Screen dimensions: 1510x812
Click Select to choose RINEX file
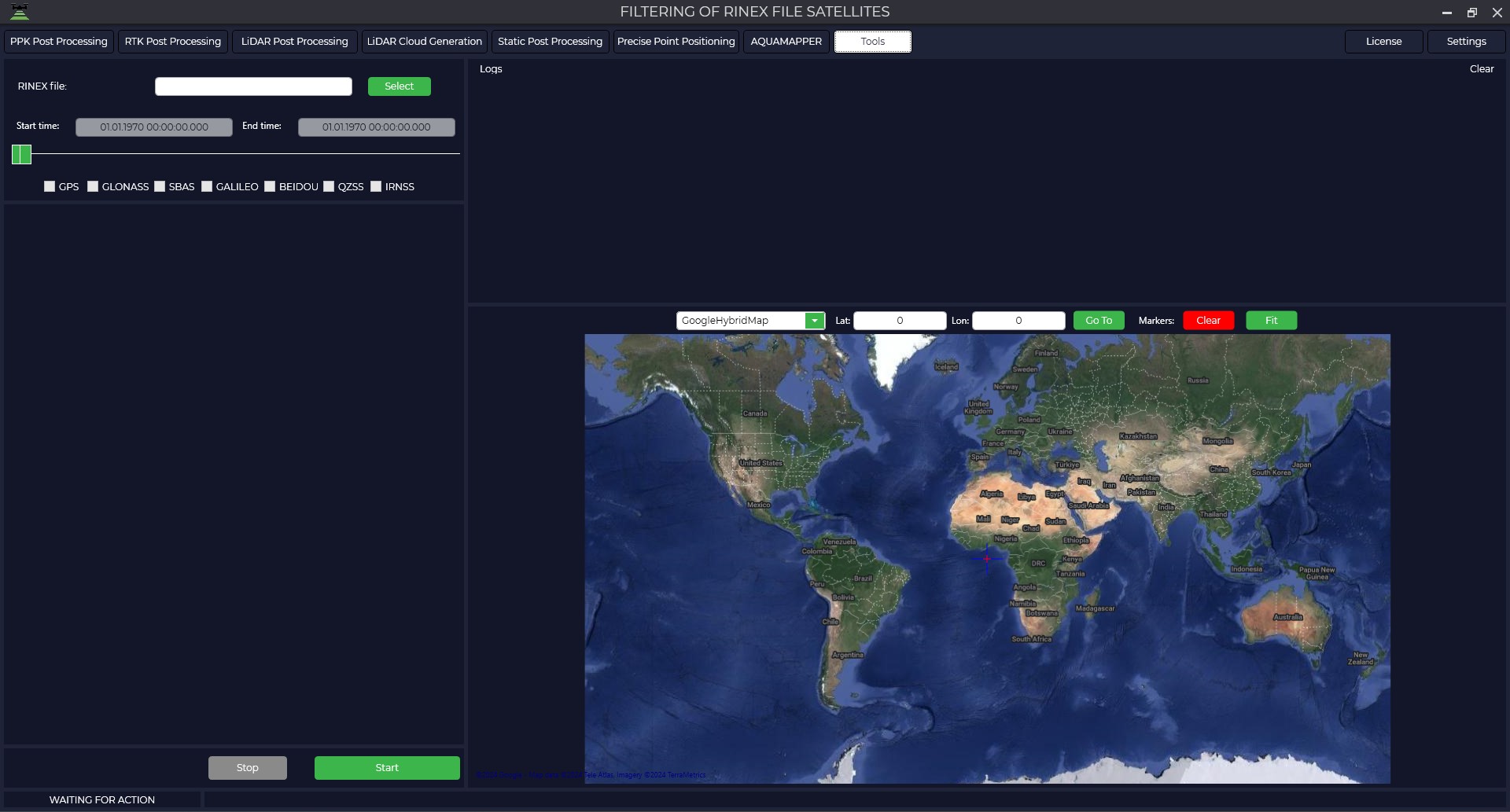click(400, 86)
